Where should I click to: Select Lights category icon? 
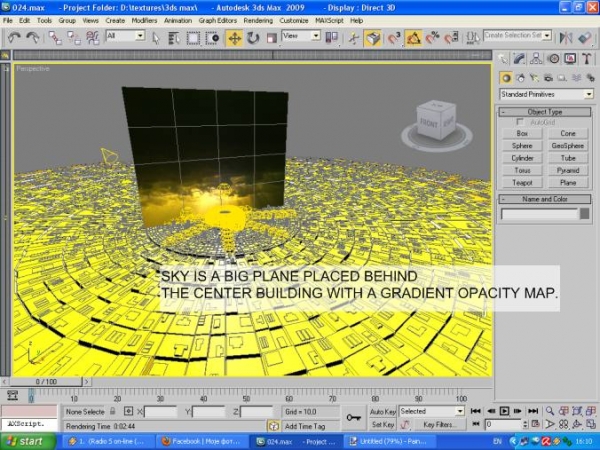click(x=534, y=78)
